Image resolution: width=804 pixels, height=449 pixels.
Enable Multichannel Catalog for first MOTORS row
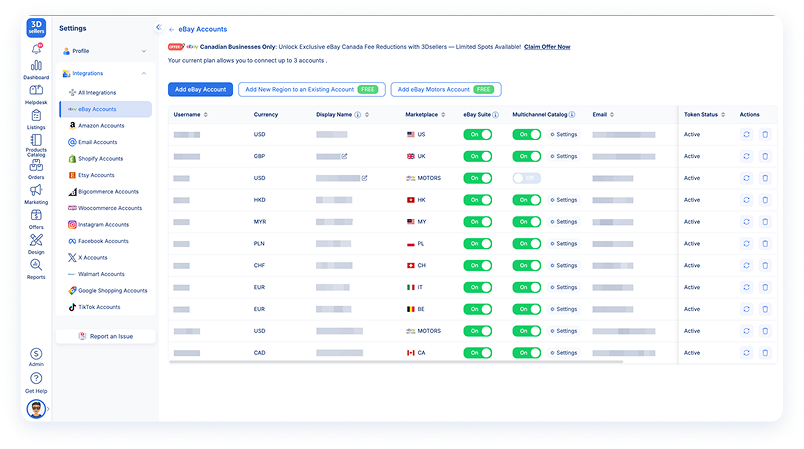coord(527,178)
